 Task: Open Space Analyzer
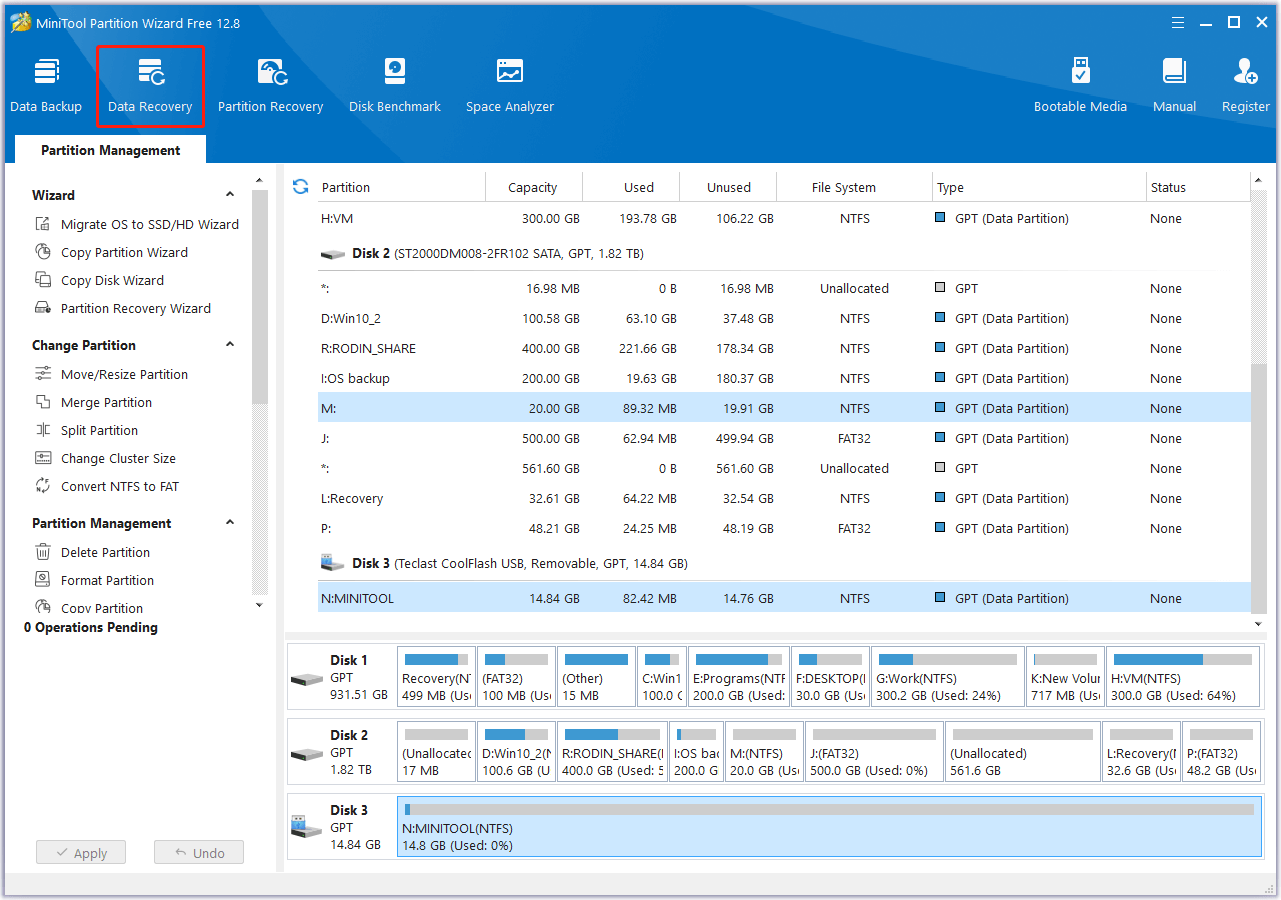(510, 86)
